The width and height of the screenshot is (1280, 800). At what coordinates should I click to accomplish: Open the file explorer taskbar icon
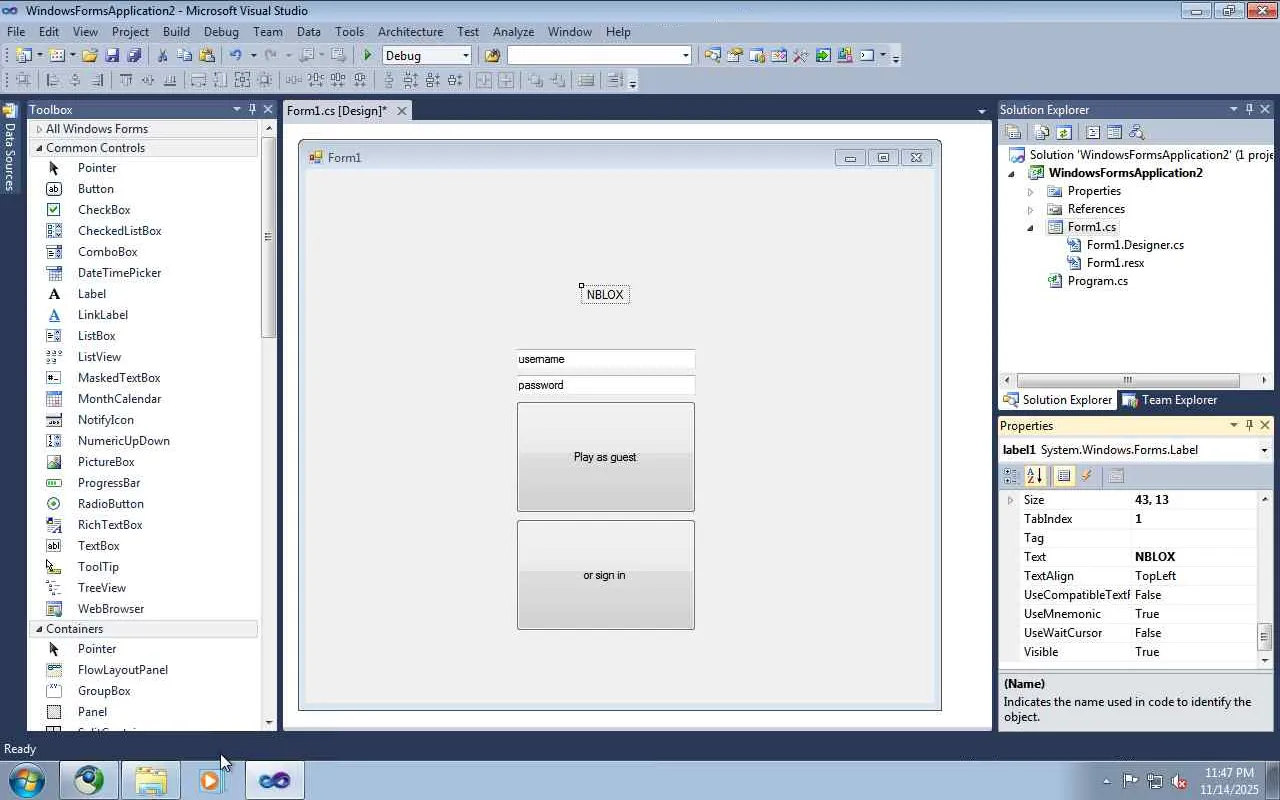(x=151, y=780)
